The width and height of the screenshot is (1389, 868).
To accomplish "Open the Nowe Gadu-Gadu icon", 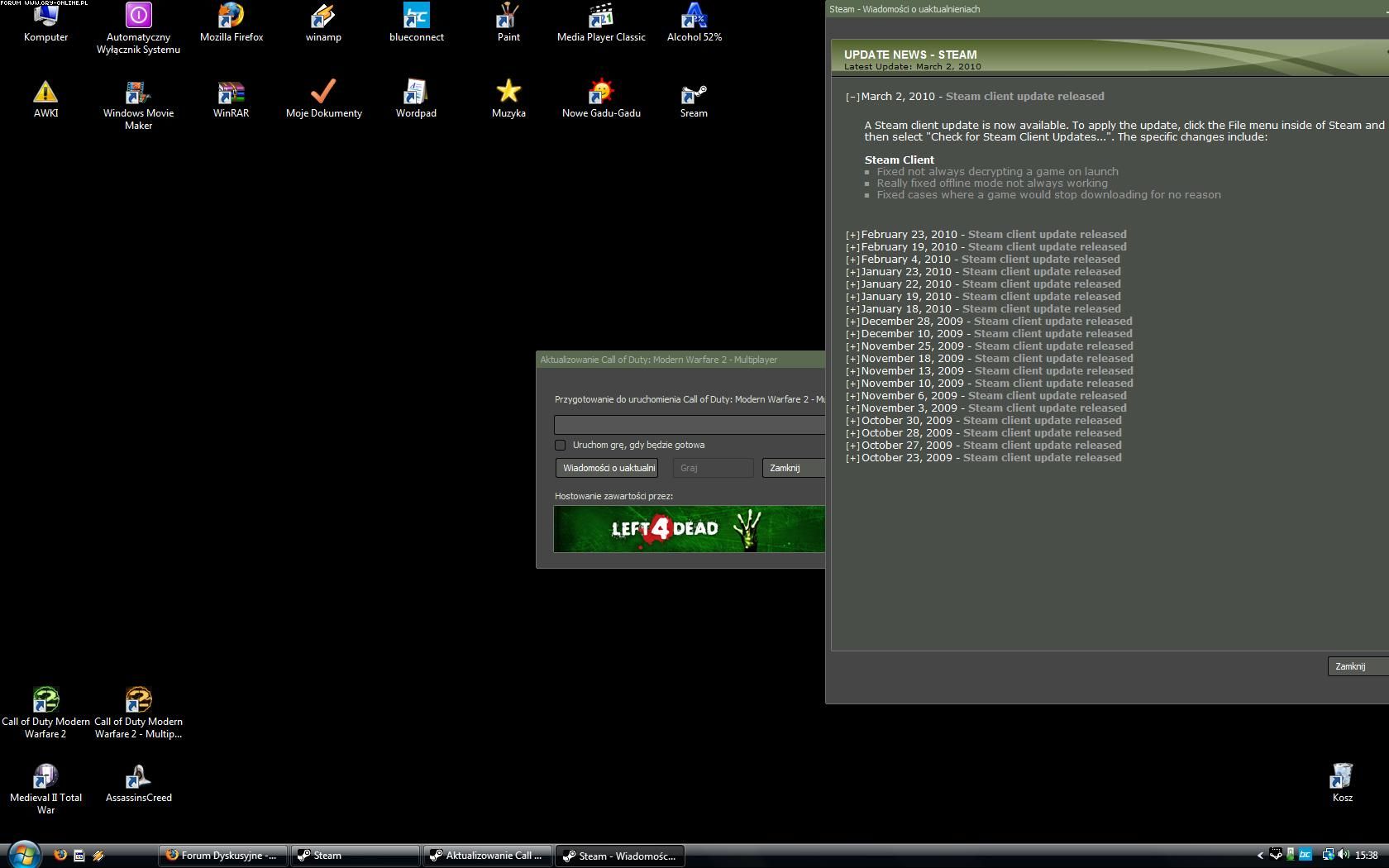I will (601, 93).
